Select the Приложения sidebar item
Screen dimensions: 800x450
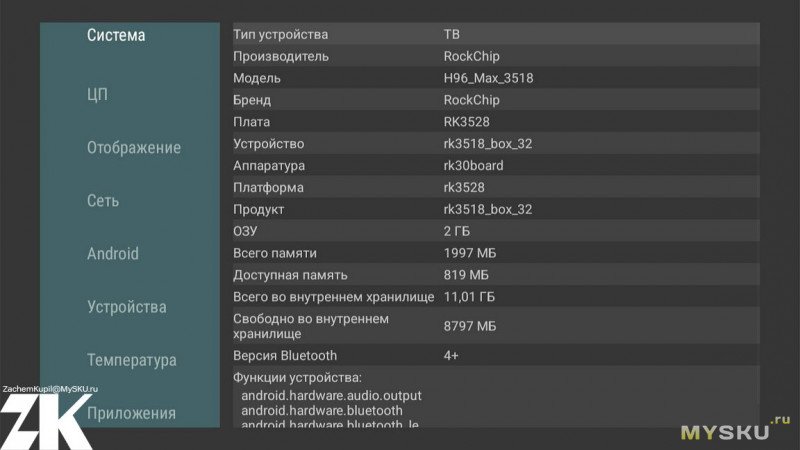(131, 413)
